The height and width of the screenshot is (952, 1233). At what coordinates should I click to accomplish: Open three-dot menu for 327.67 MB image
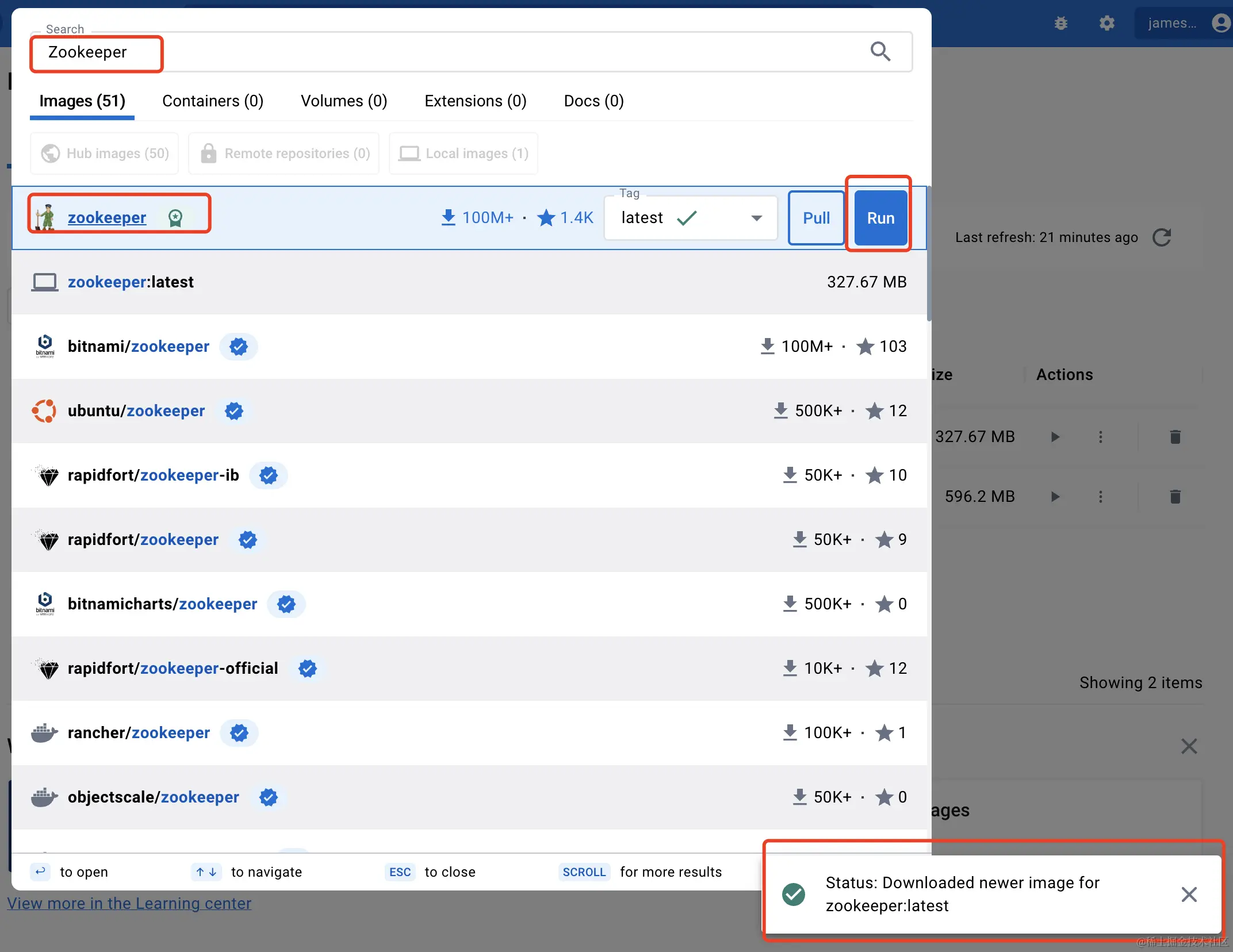click(x=1100, y=437)
